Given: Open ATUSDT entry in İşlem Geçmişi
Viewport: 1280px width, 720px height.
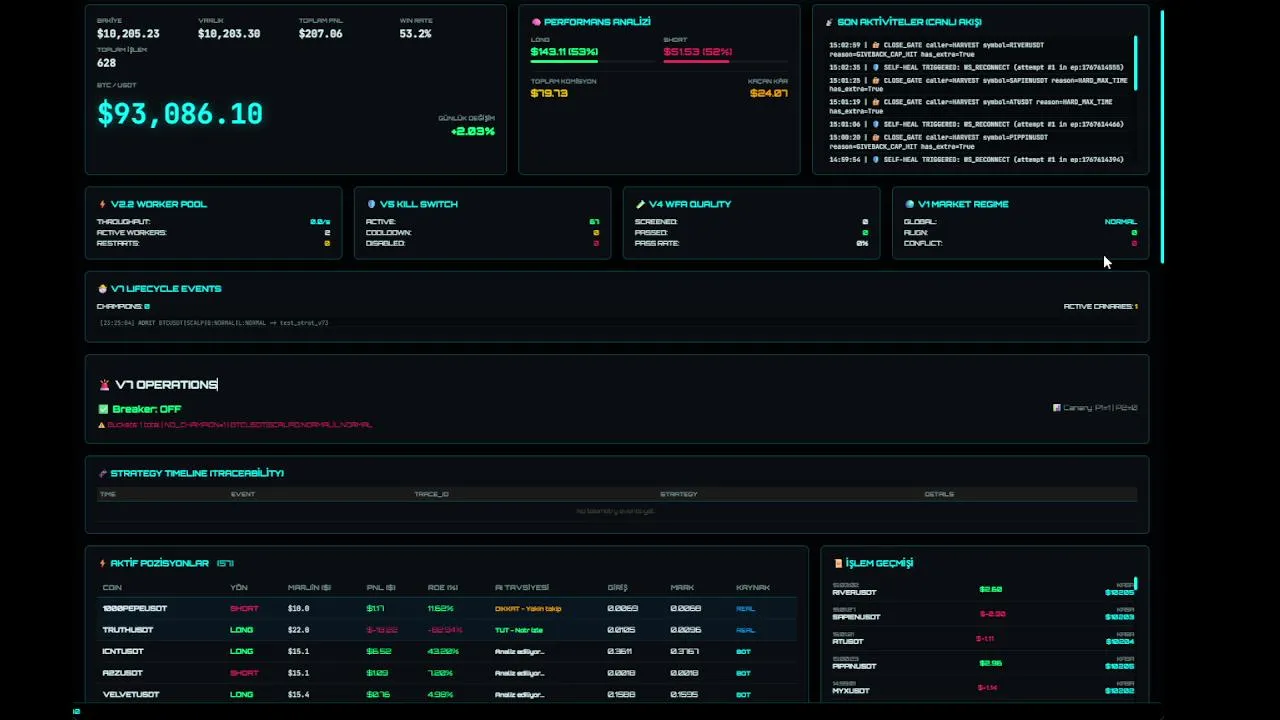Looking at the screenshot, I should click(x=984, y=638).
